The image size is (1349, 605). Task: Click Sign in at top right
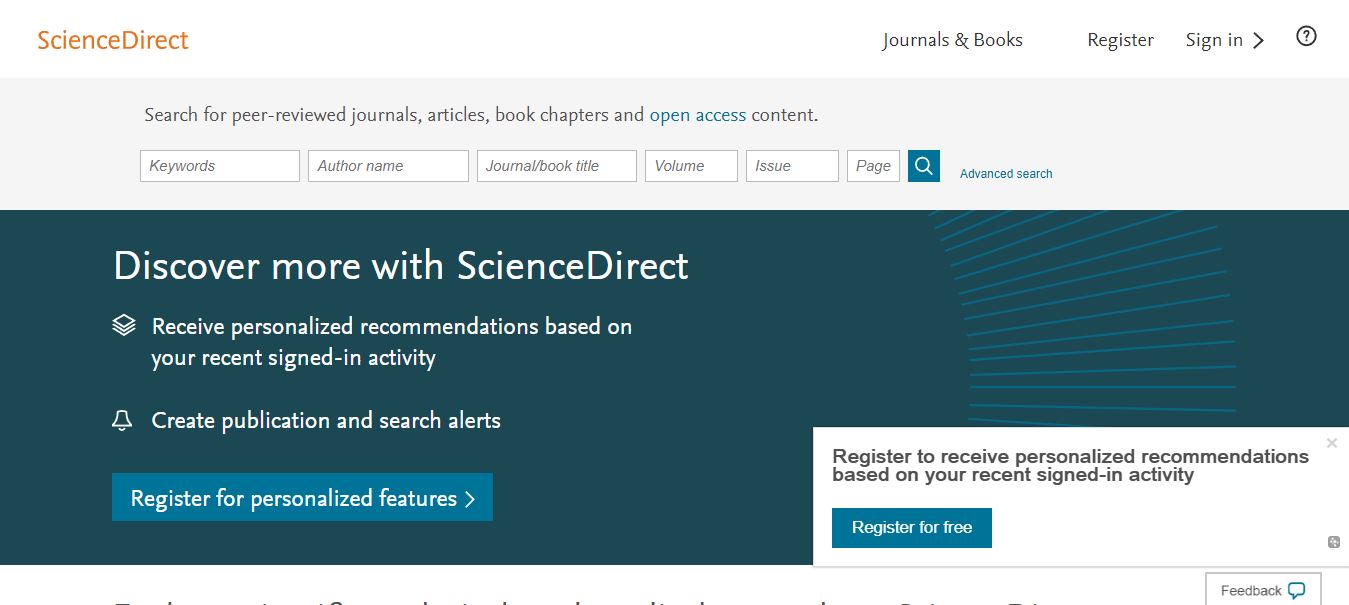point(1224,40)
